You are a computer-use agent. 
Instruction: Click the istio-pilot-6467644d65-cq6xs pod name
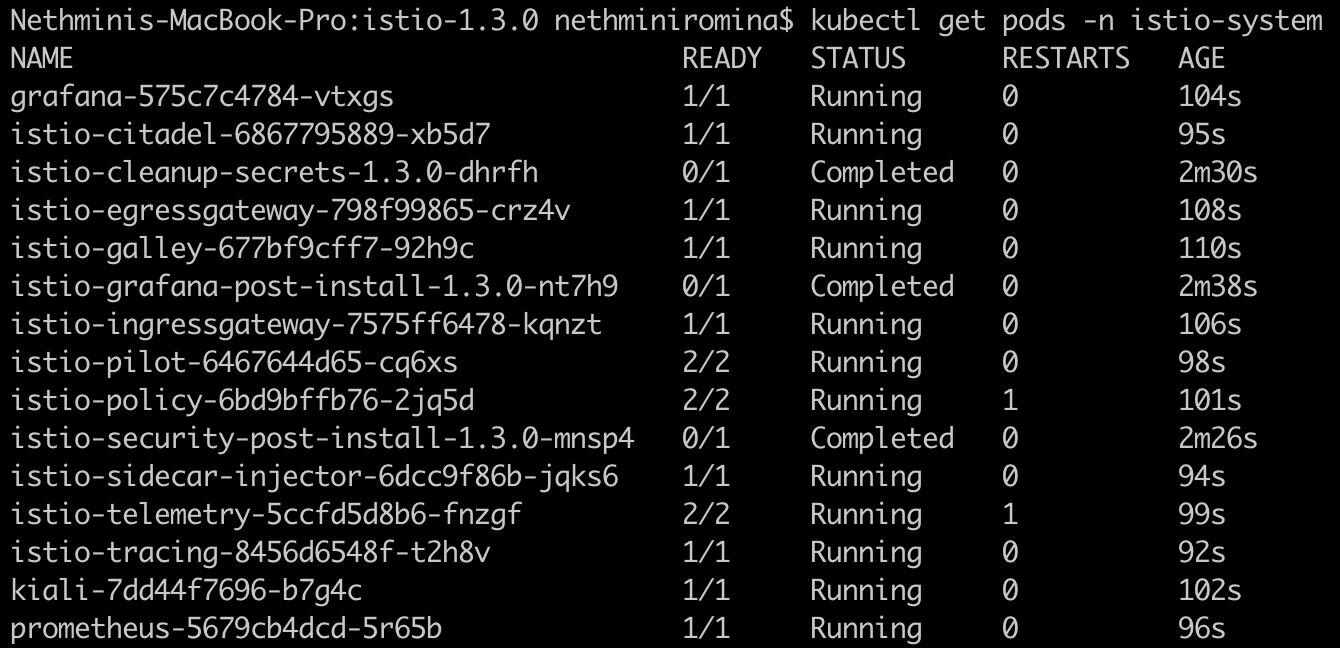tap(234, 363)
